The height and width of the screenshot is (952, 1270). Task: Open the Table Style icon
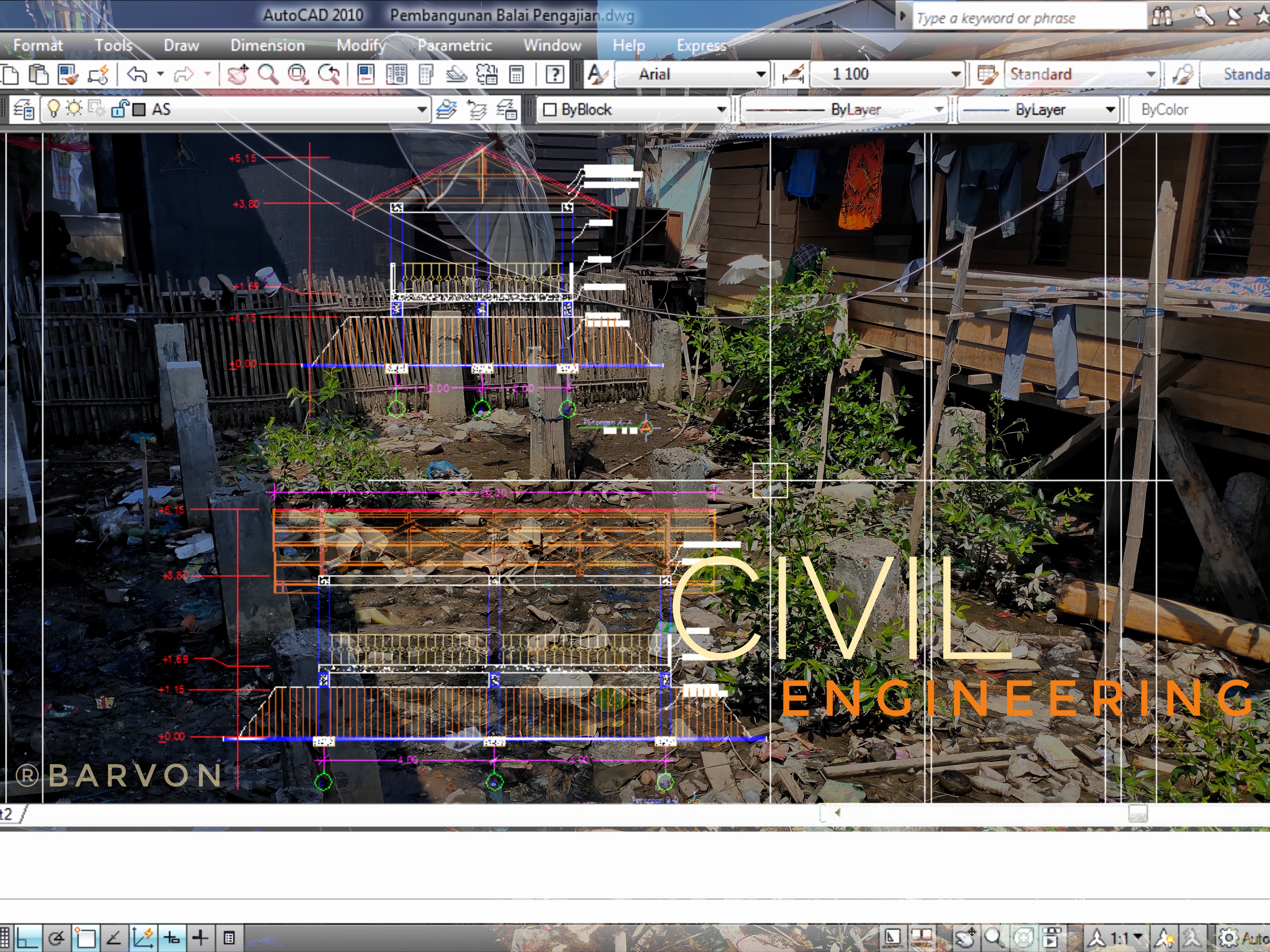988,75
